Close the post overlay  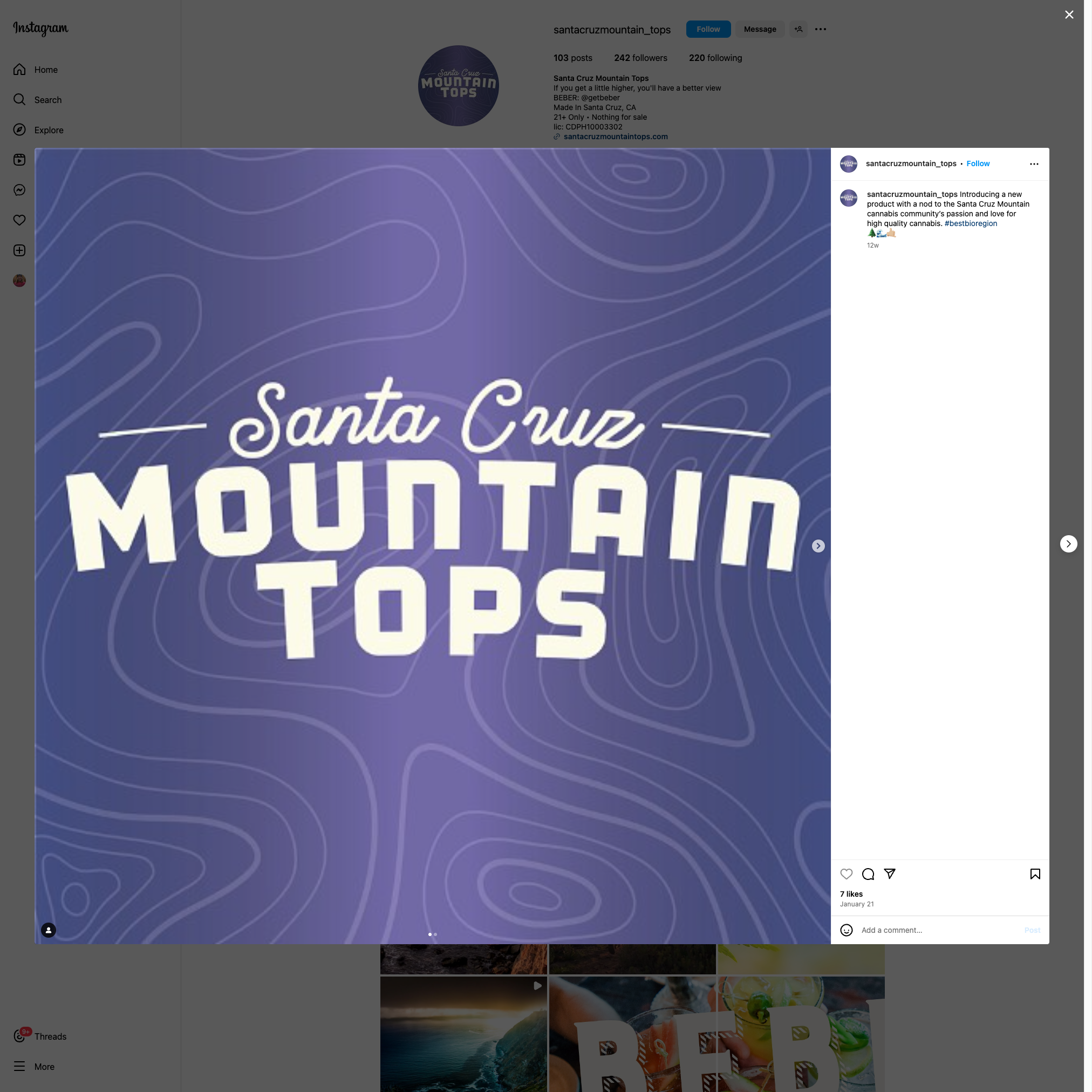click(1069, 15)
